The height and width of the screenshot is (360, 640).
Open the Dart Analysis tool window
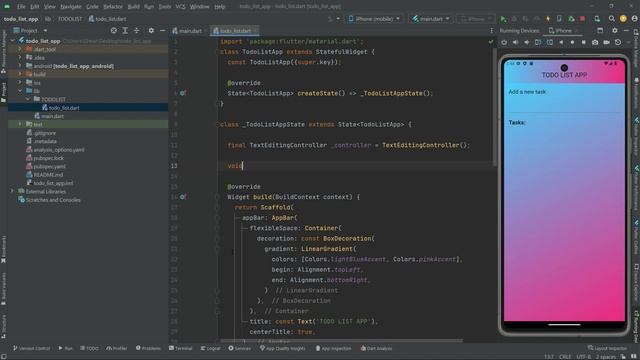click(376, 348)
